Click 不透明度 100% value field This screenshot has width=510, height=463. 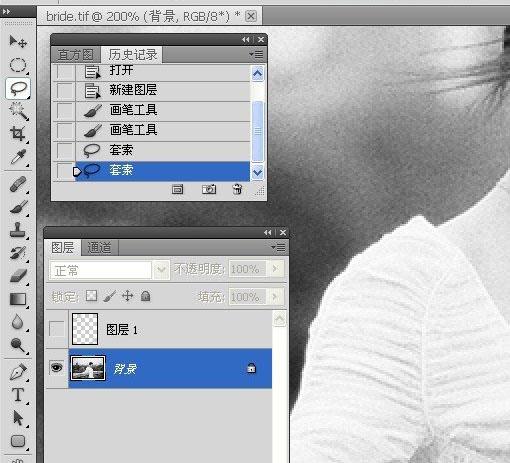pos(247,269)
